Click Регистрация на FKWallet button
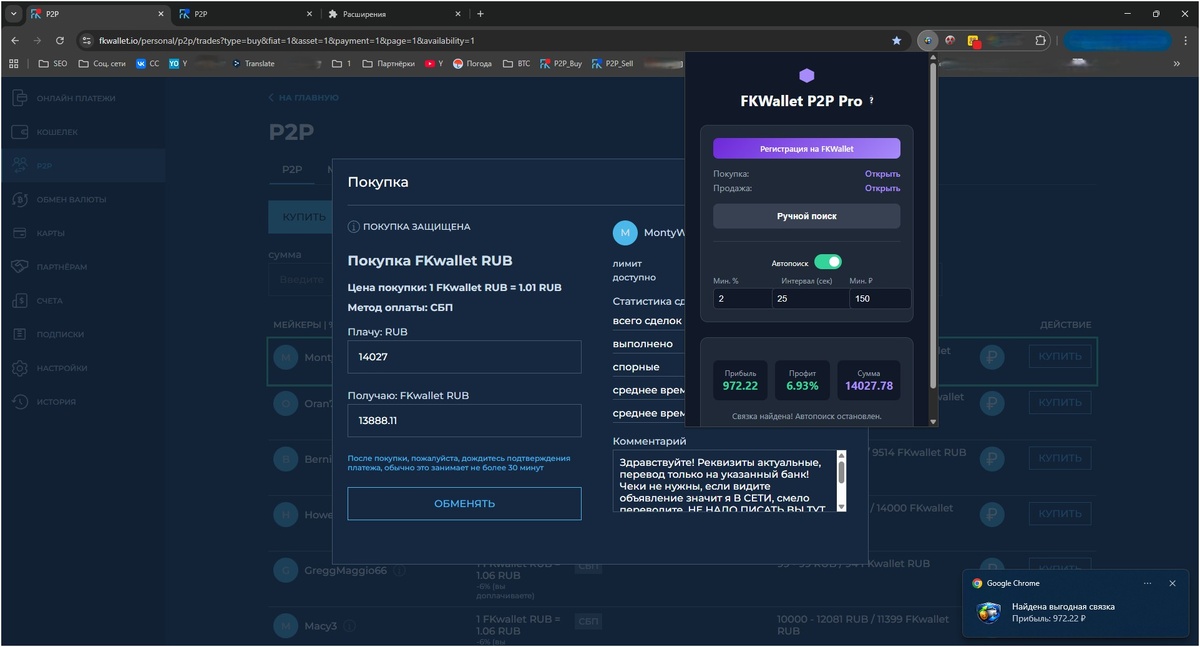Viewport: 1200px width, 647px height. coord(806,148)
